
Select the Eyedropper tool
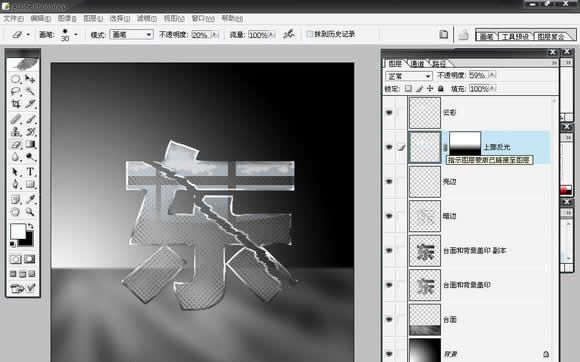coord(30,200)
